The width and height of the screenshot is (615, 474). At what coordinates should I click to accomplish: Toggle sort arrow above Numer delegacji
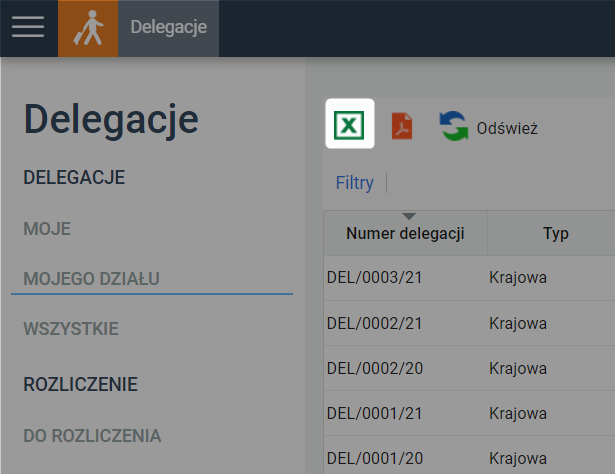(409, 216)
